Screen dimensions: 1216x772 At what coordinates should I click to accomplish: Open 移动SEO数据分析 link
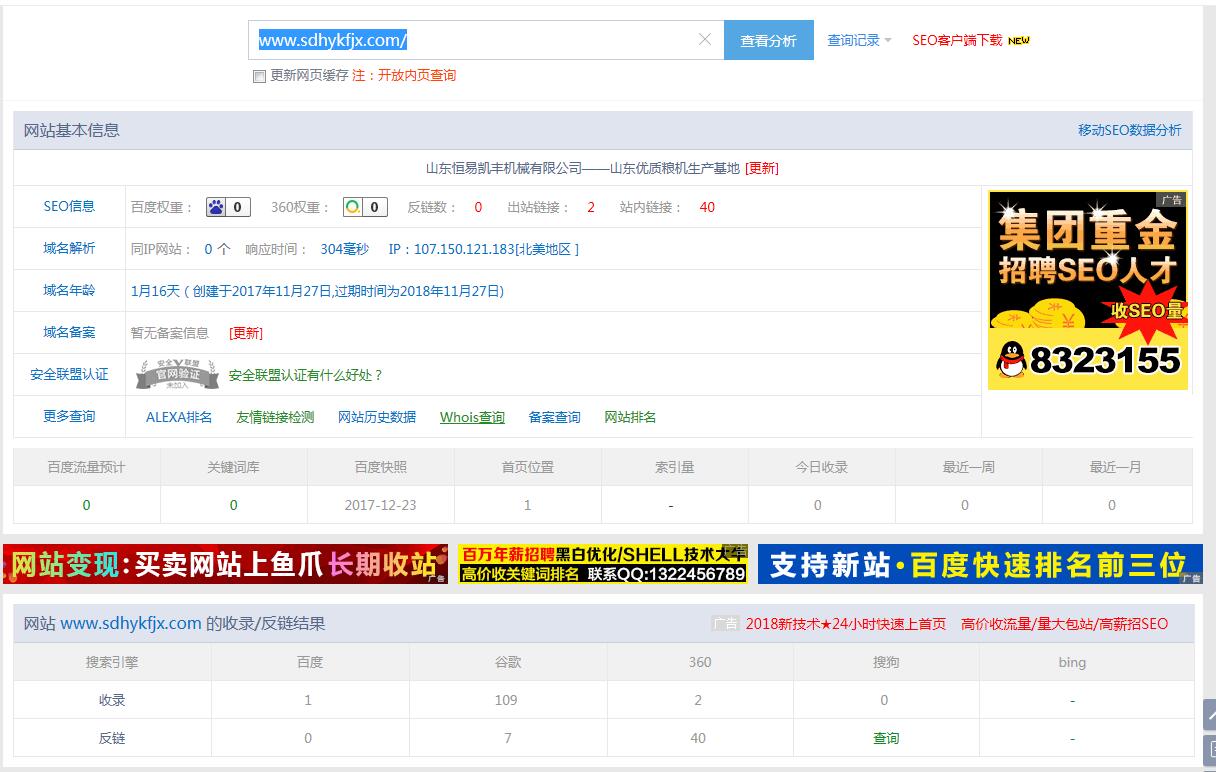[1129, 130]
